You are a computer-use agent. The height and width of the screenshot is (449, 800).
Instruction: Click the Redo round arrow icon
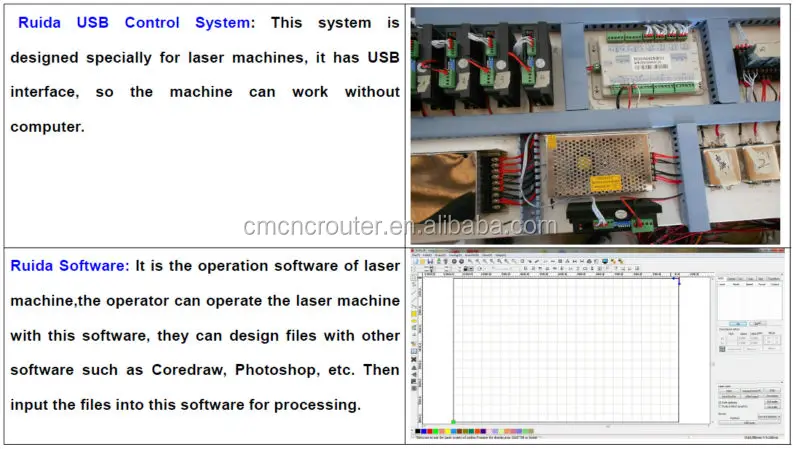[x=461, y=261]
